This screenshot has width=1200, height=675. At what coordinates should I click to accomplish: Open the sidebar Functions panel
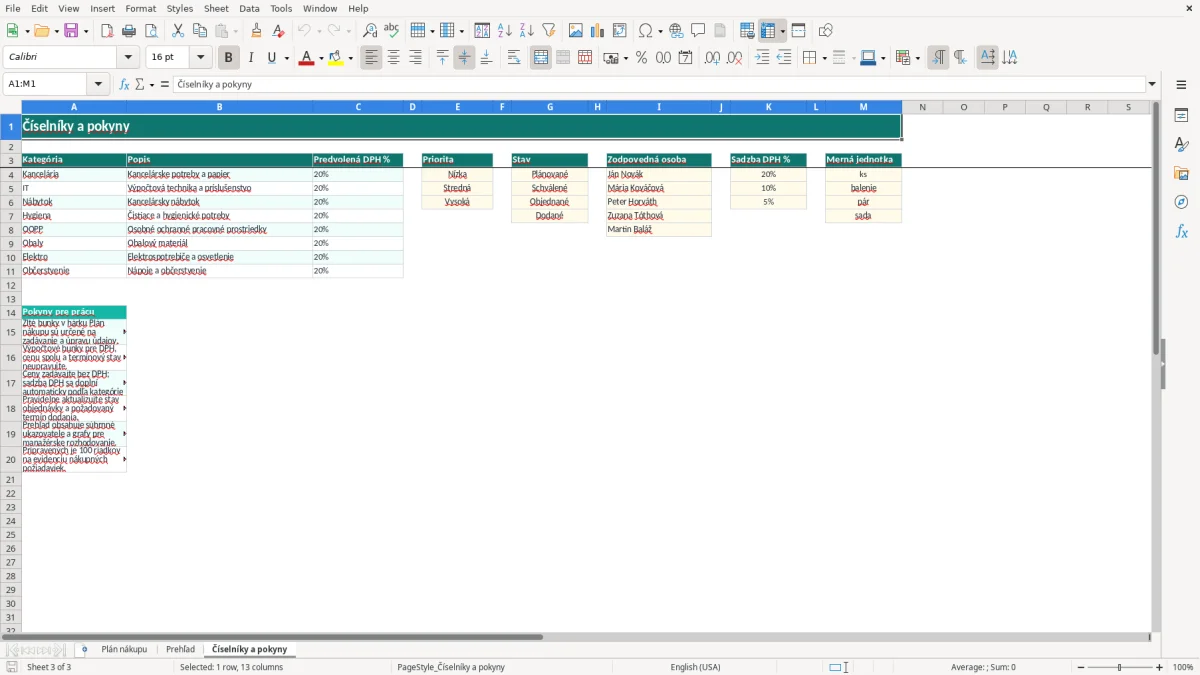point(1181,231)
